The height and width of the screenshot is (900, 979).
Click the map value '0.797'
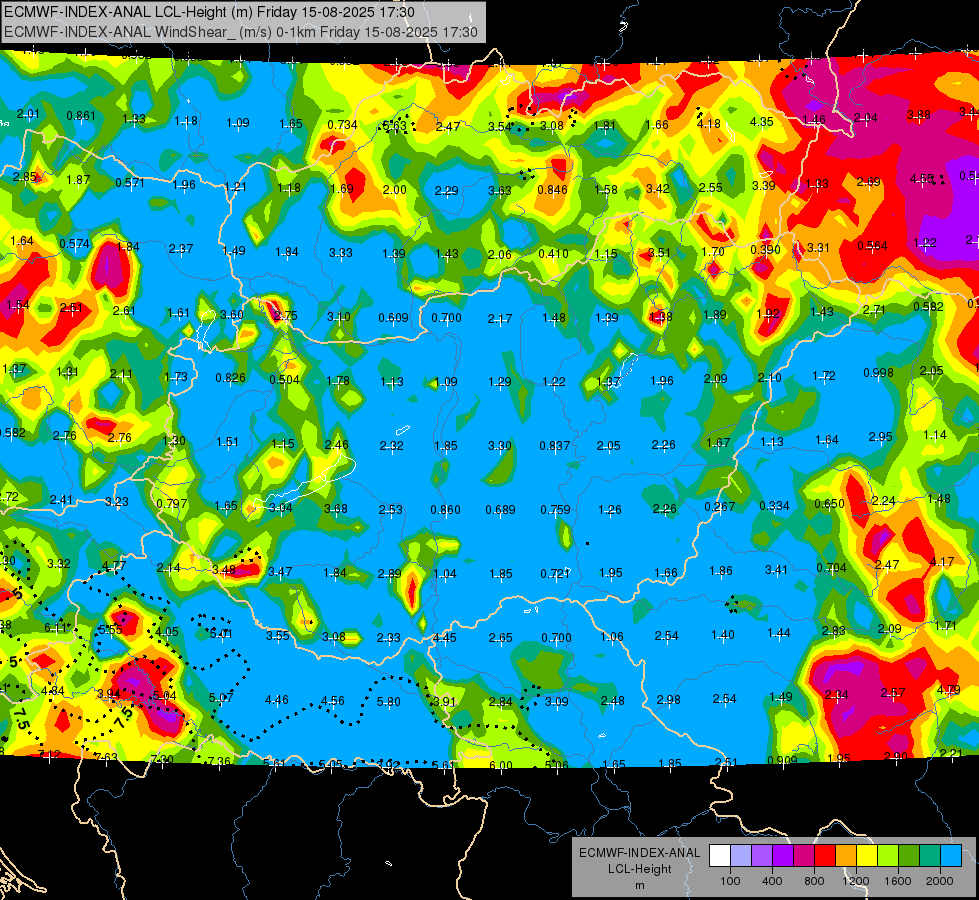point(172,504)
